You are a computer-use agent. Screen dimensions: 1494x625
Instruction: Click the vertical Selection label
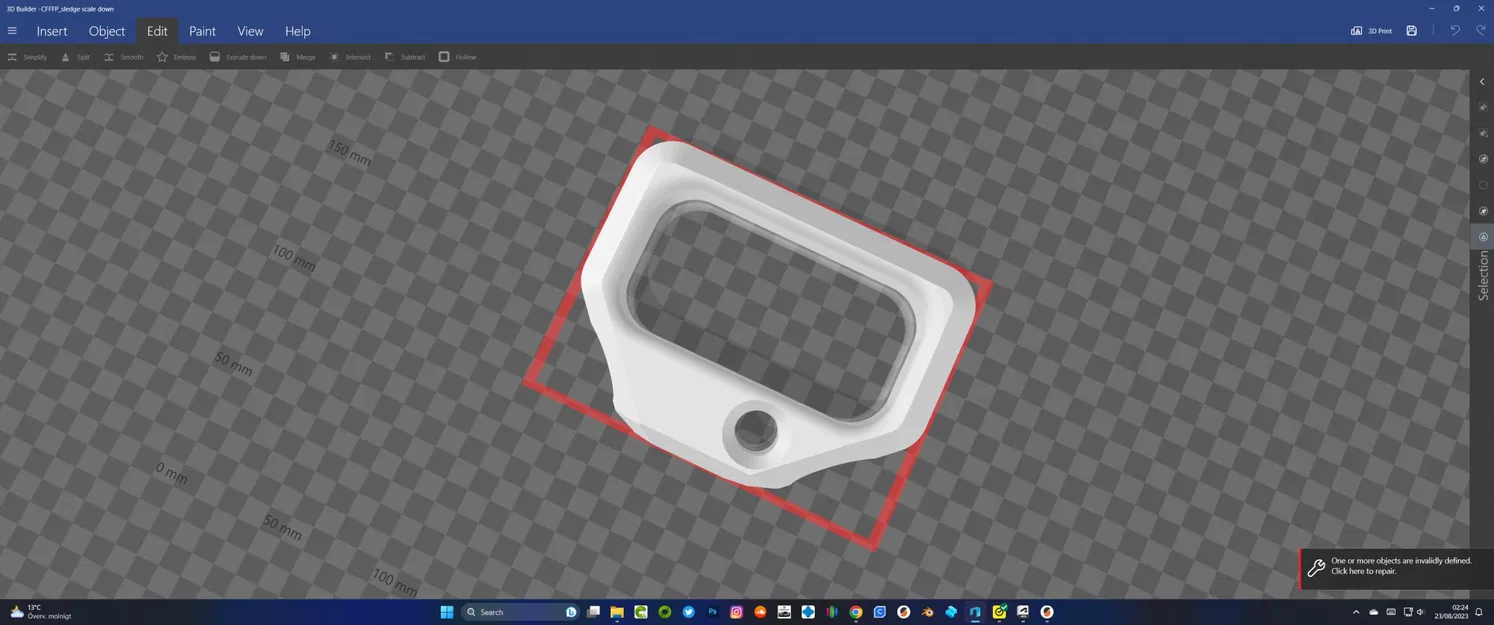(1483, 276)
